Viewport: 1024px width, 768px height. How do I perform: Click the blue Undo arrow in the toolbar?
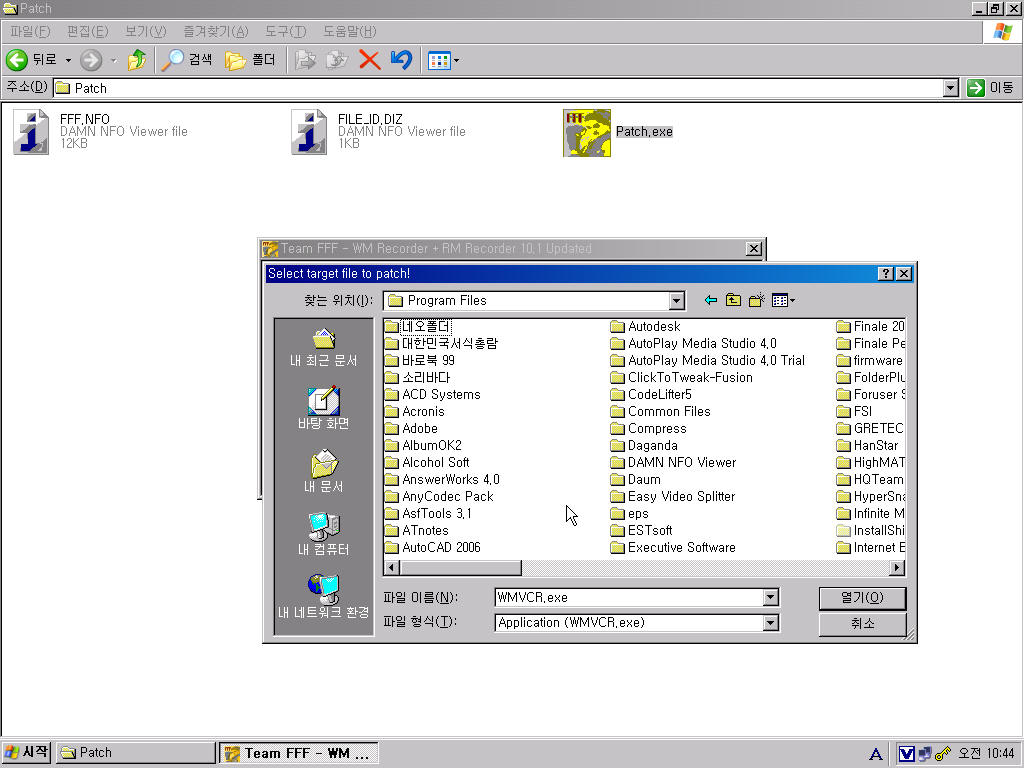[401, 60]
